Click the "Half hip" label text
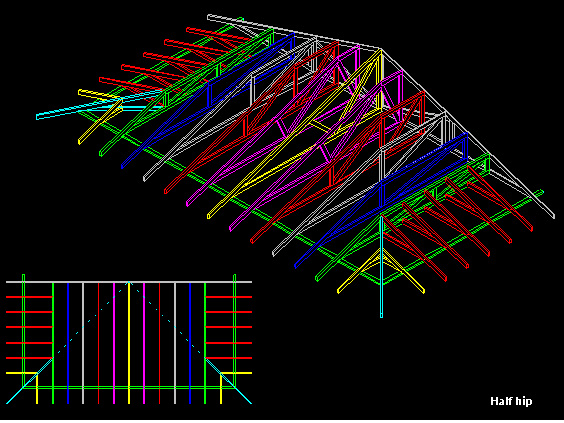564x423 pixels. tap(511, 401)
